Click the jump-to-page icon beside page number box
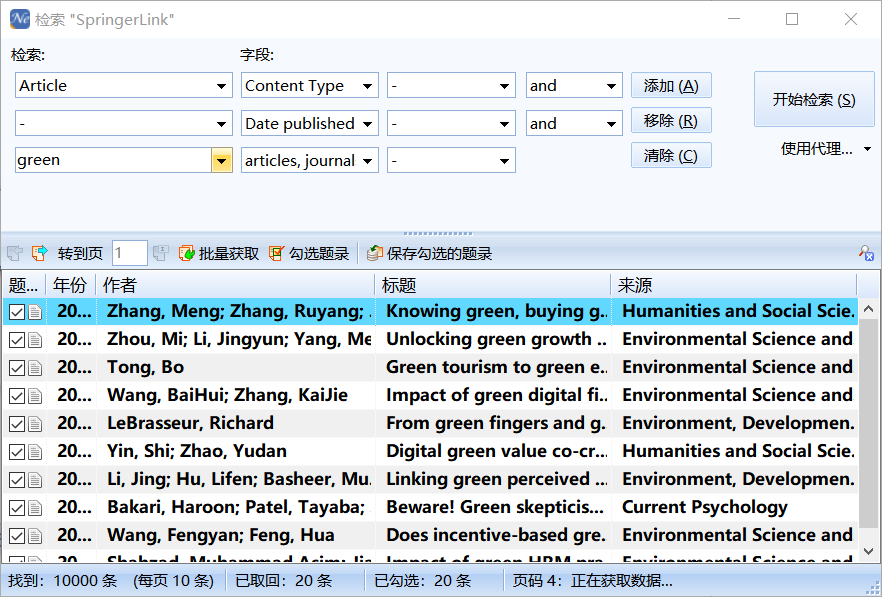 (160, 253)
